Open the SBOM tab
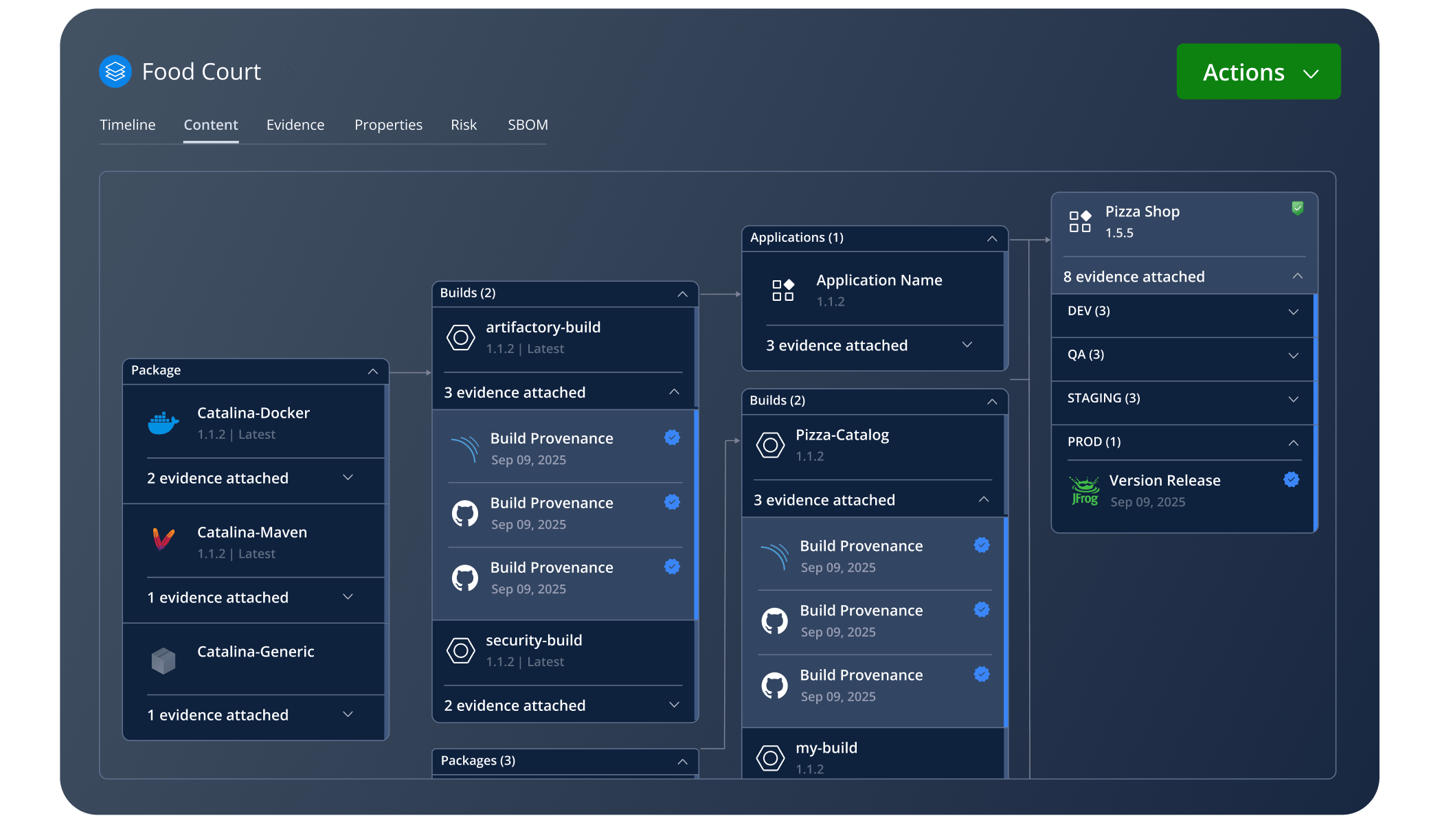The width and height of the screenshot is (1431, 840). (528, 125)
